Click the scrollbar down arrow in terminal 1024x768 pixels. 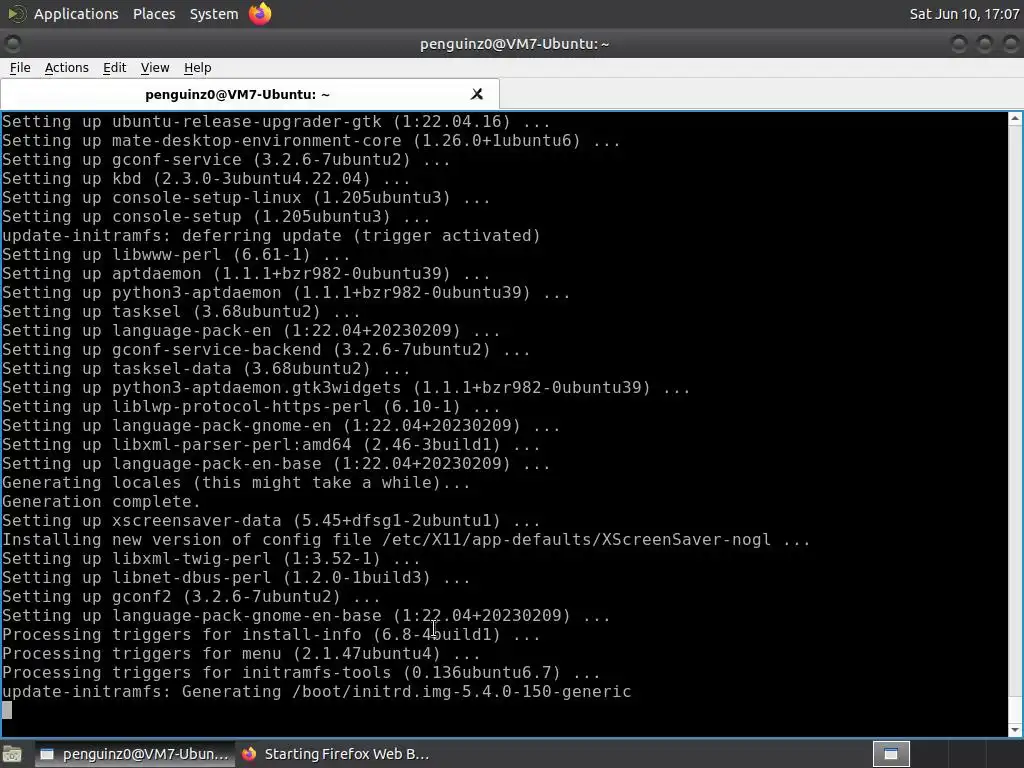(1015, 729)
